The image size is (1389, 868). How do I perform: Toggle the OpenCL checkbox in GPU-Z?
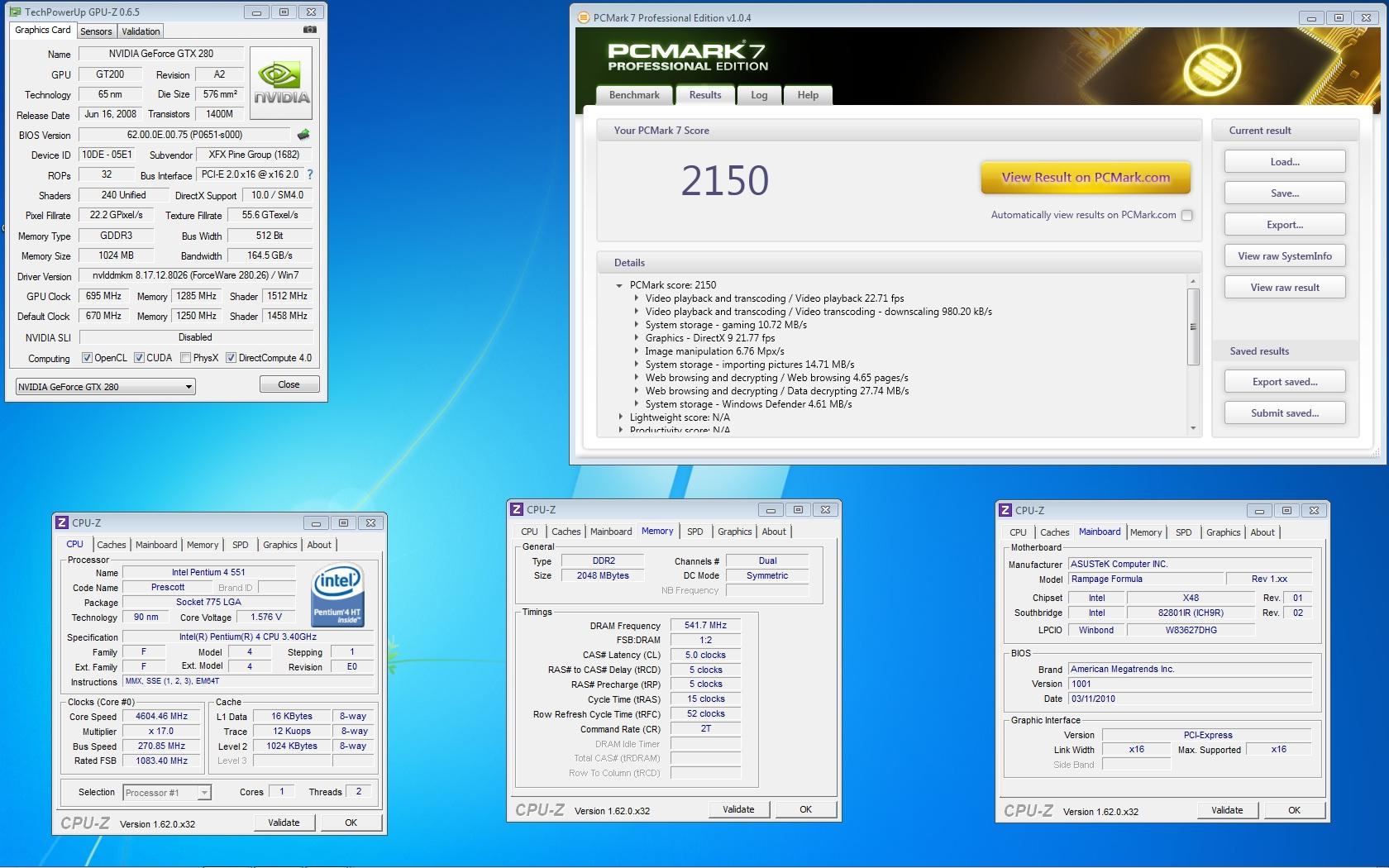click(x=87, y=358)
